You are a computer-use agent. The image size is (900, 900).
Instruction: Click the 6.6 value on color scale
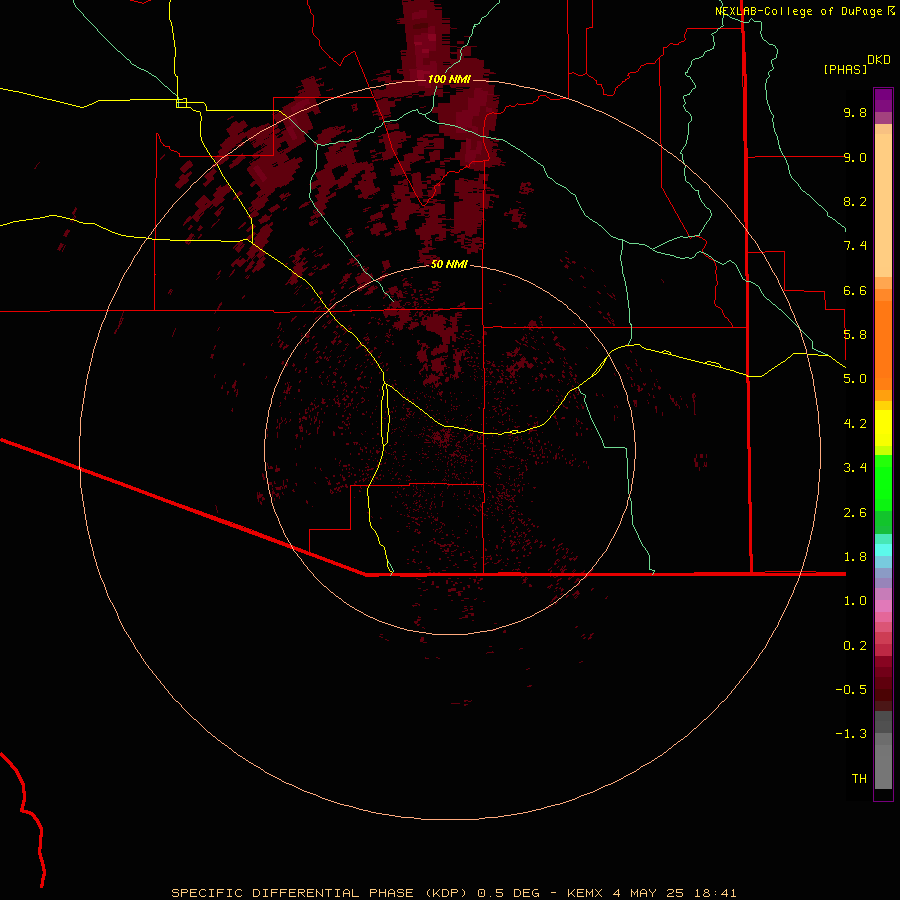tap(855, 290)
